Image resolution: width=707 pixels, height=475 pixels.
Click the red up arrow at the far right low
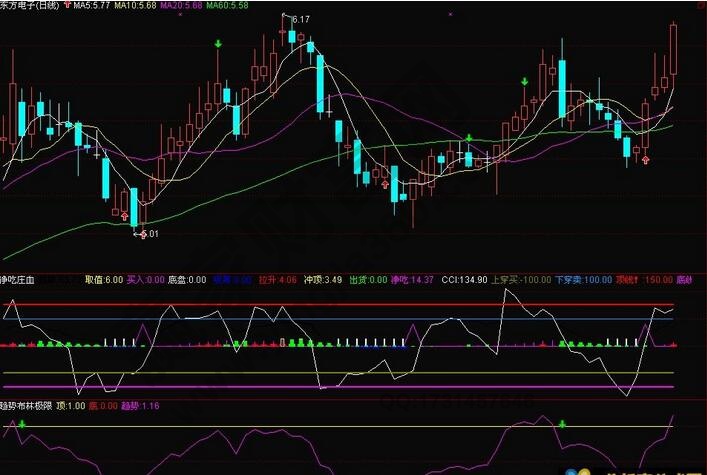(x=645, y=159)
